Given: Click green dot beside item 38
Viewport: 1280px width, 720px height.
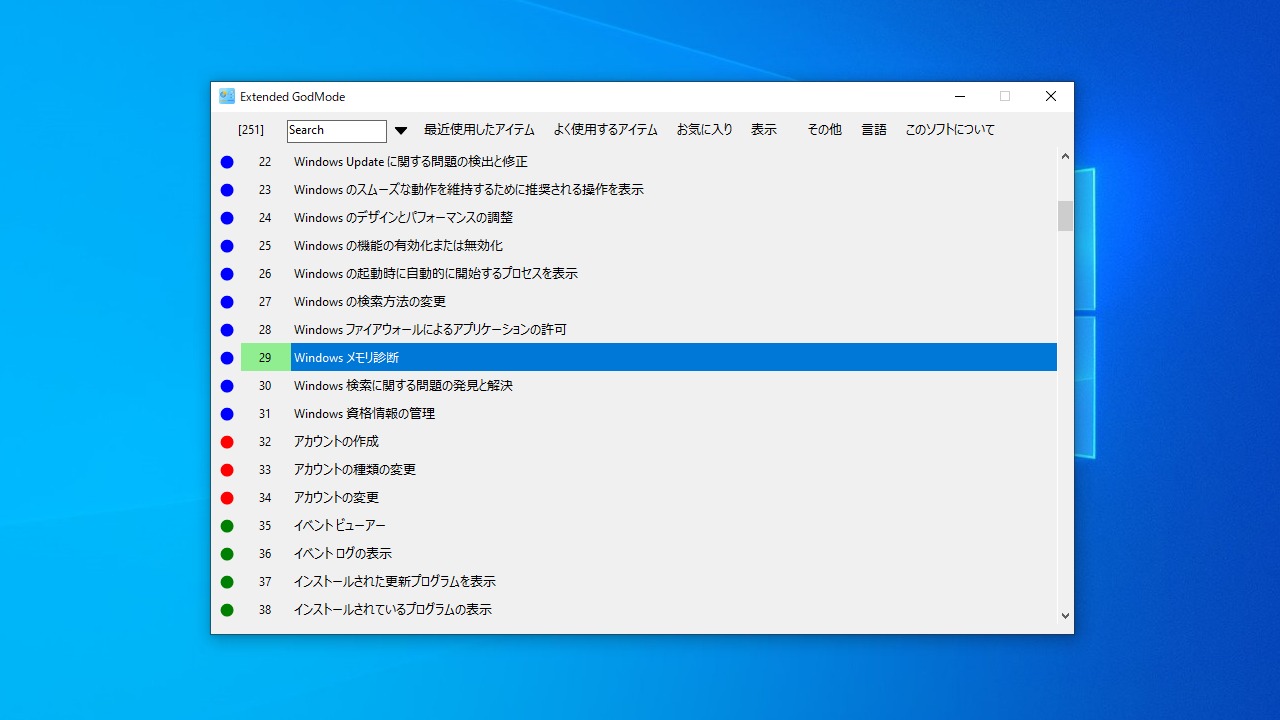Looking at the screenshot, I should 227,610.
